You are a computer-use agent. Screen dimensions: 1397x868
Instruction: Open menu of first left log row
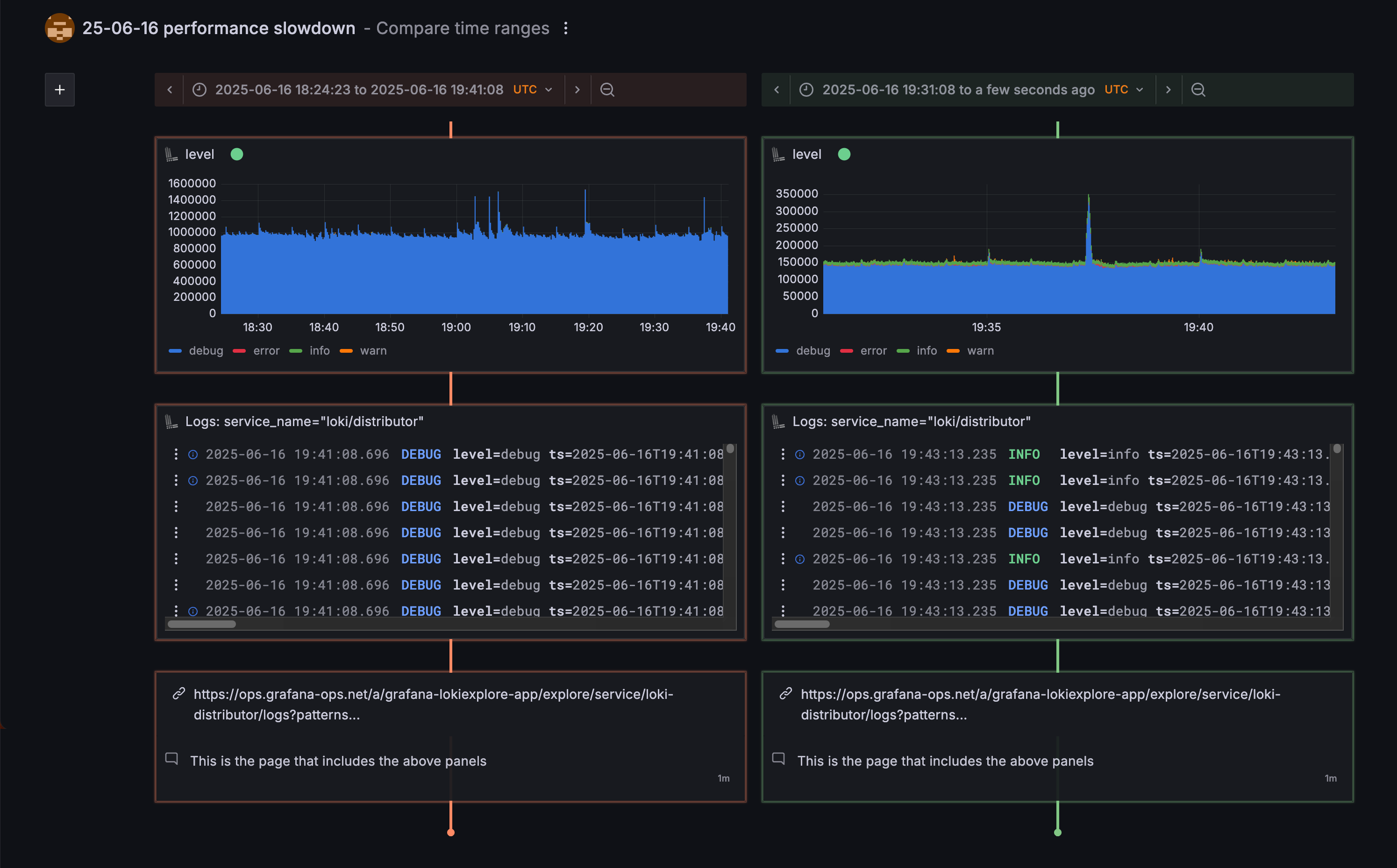point(176,454)
